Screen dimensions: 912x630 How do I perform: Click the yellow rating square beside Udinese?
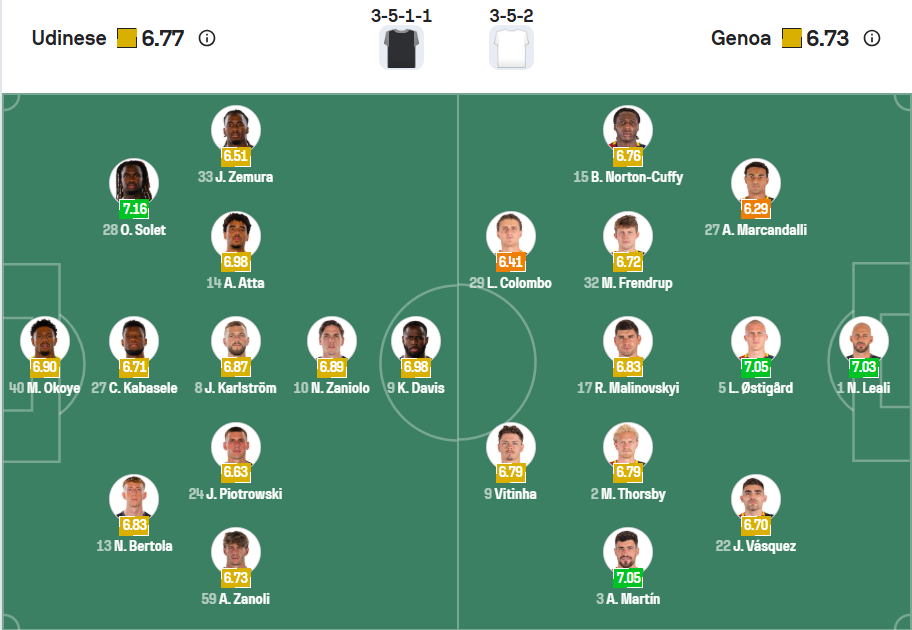127,39
